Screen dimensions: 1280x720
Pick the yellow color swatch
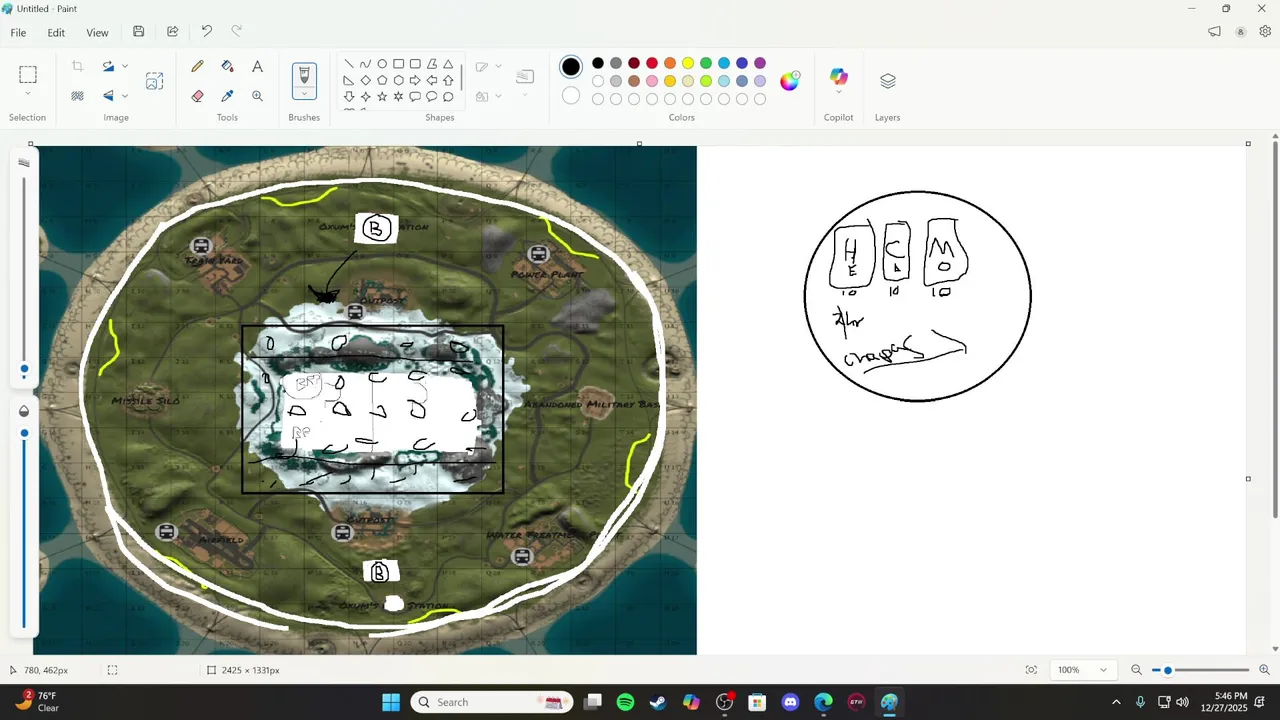point(688,63)
